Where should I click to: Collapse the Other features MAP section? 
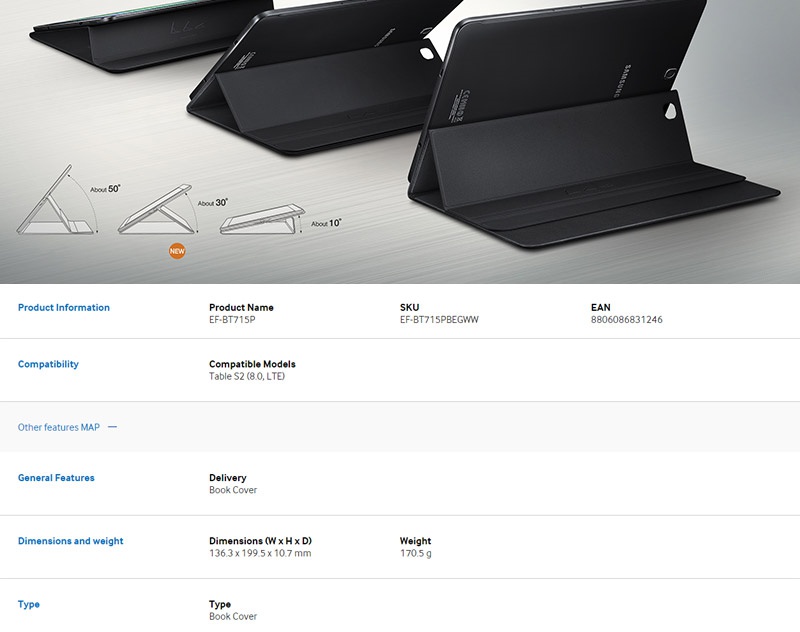(59, 427)
